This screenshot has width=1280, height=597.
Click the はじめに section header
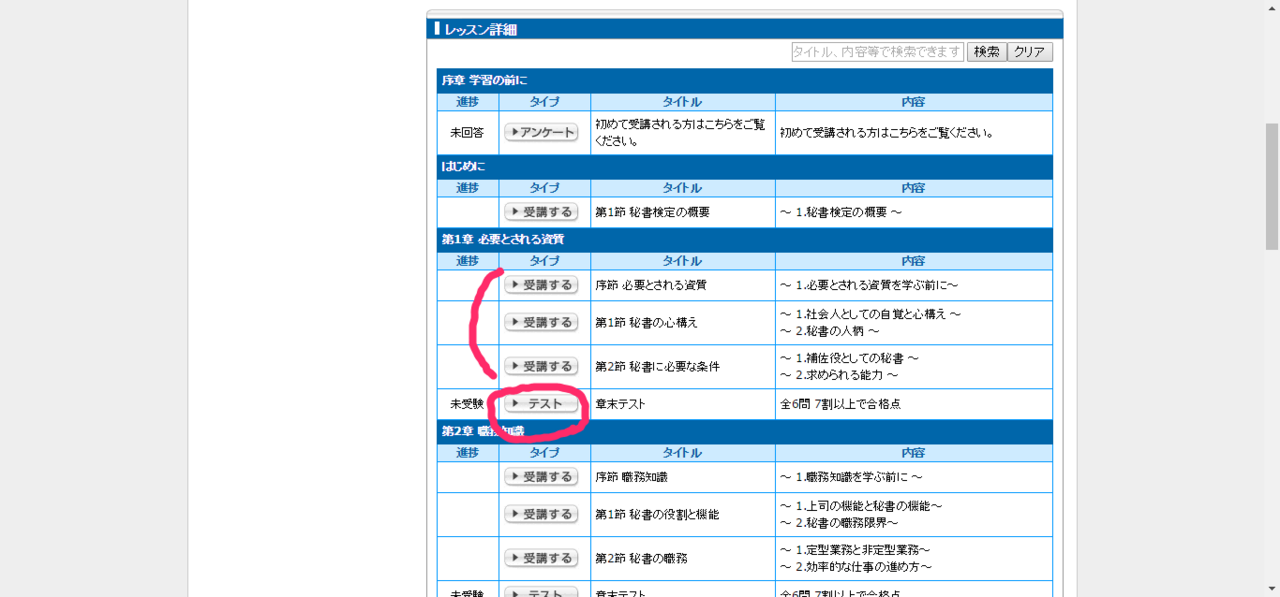(x=744, y=166)
